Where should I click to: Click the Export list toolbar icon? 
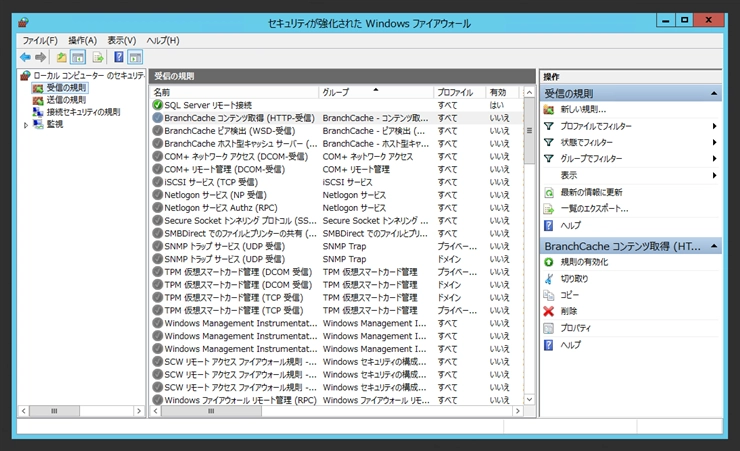pos(98,58)
